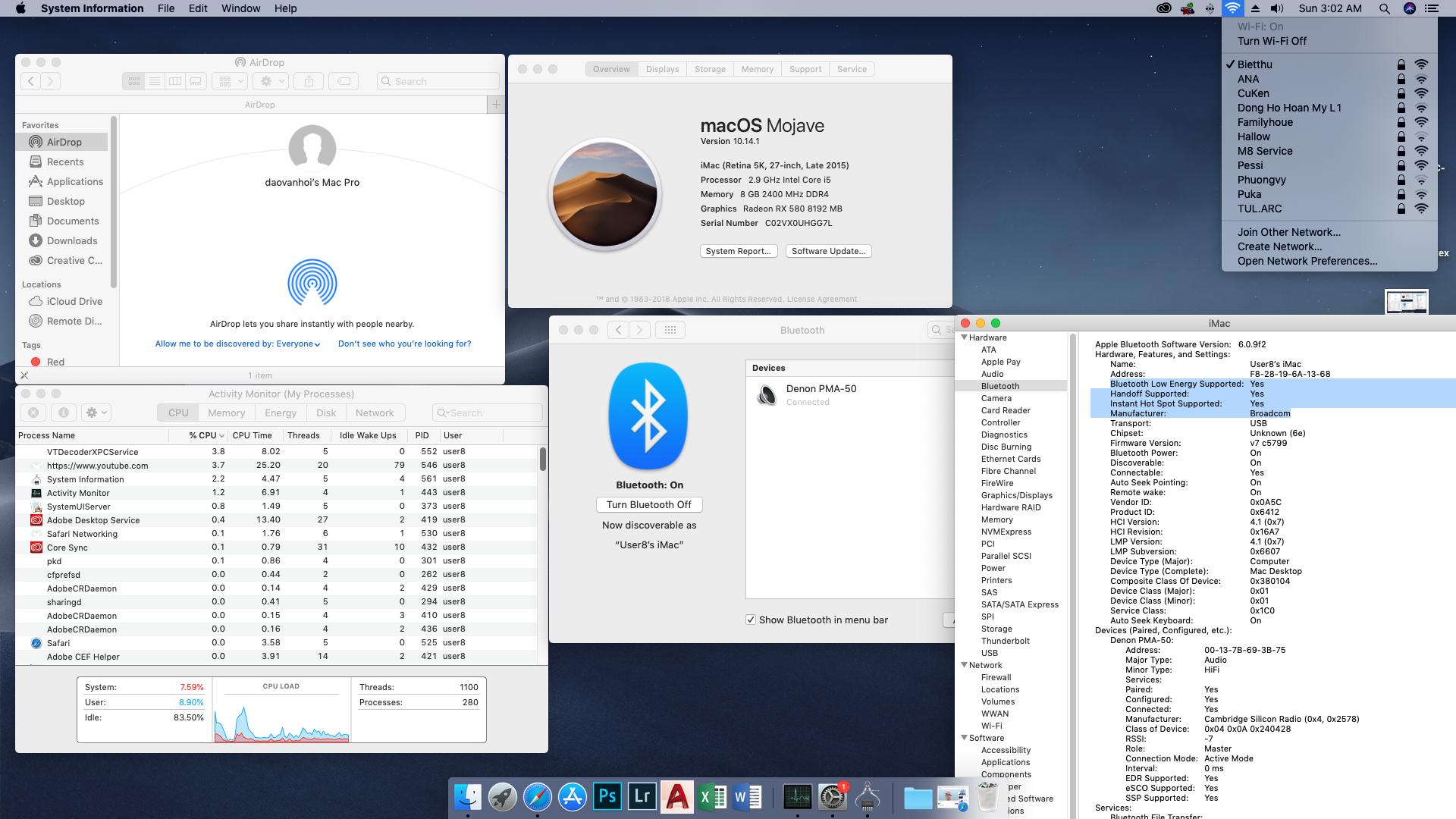Screen dimensions: 1456x819
Task: Switch AirDrop window to list view
Action: pyautogui.click(x=154, y=81)
